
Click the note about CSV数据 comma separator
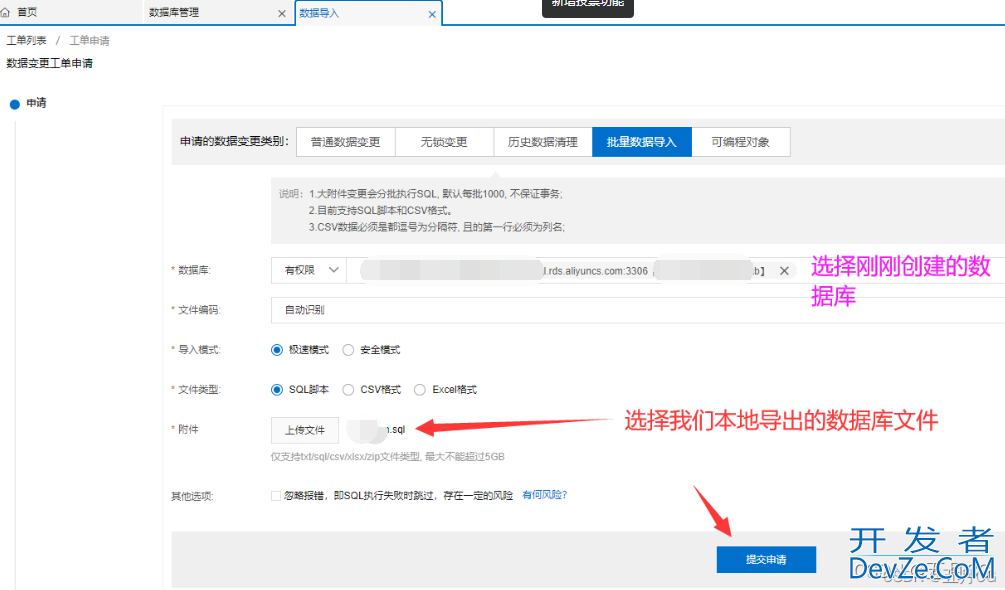[x=436, y=227]
